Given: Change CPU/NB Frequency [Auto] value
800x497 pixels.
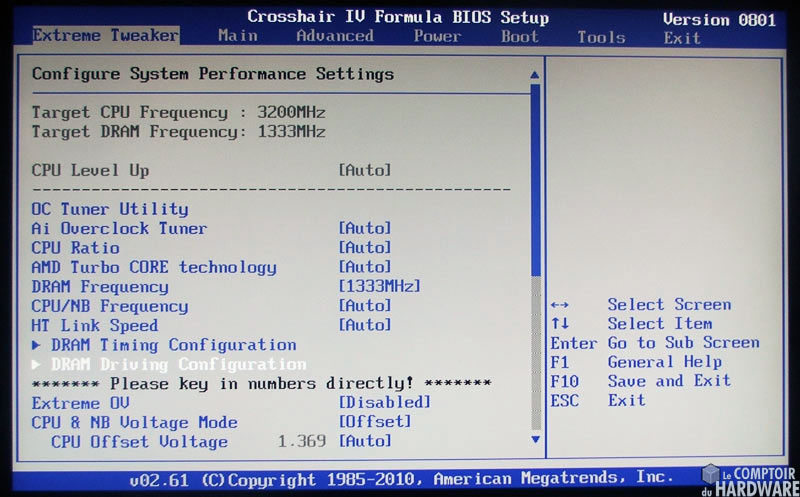Looking at the screenshot, I should coord(365,305).
